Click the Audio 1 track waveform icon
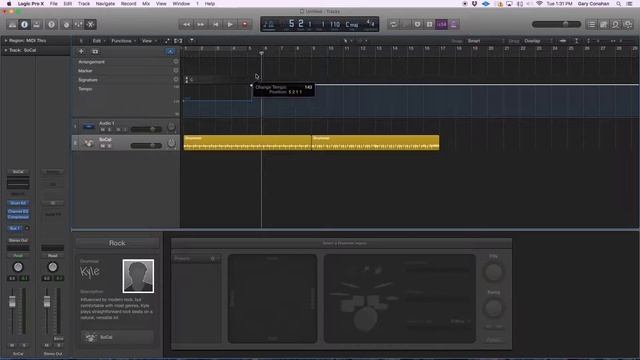Screen dimensions: 640x360 (89, 127)
